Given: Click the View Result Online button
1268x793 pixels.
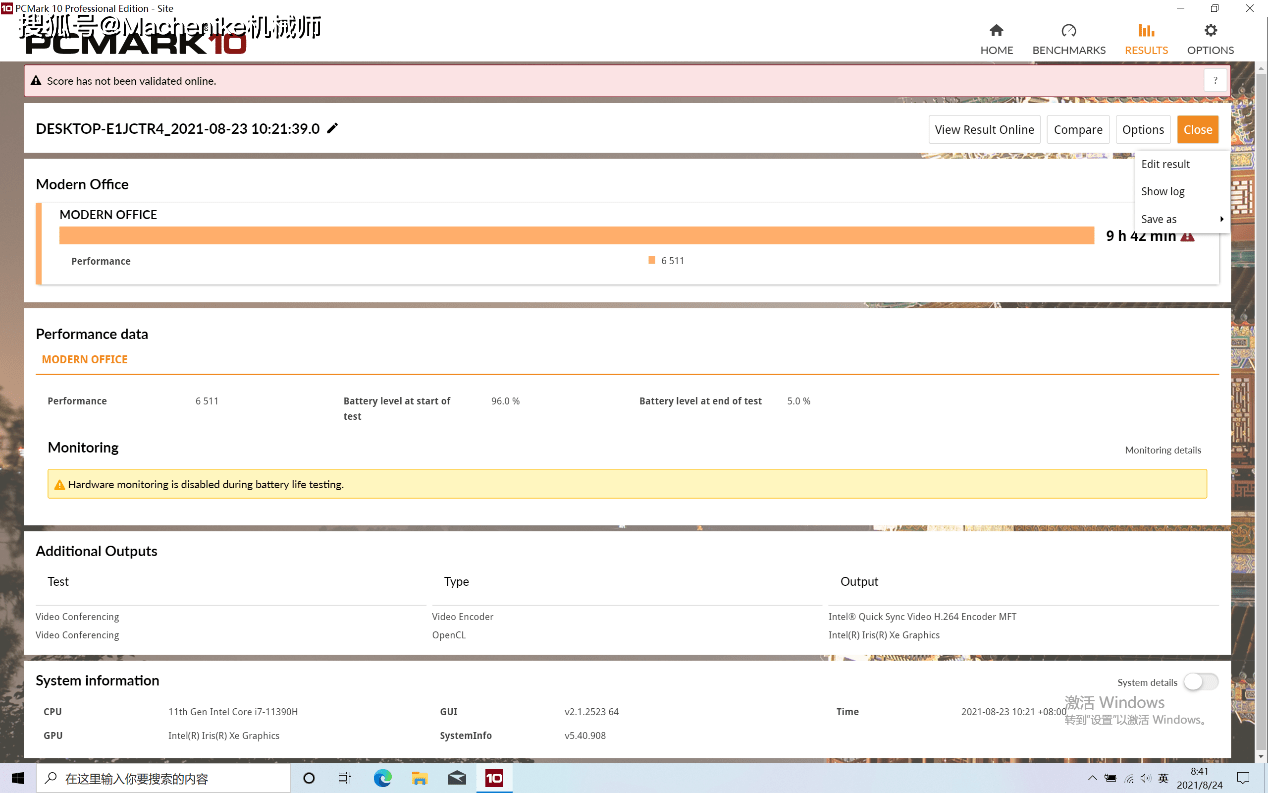Looking at the screenshot, I should point(984,130).
